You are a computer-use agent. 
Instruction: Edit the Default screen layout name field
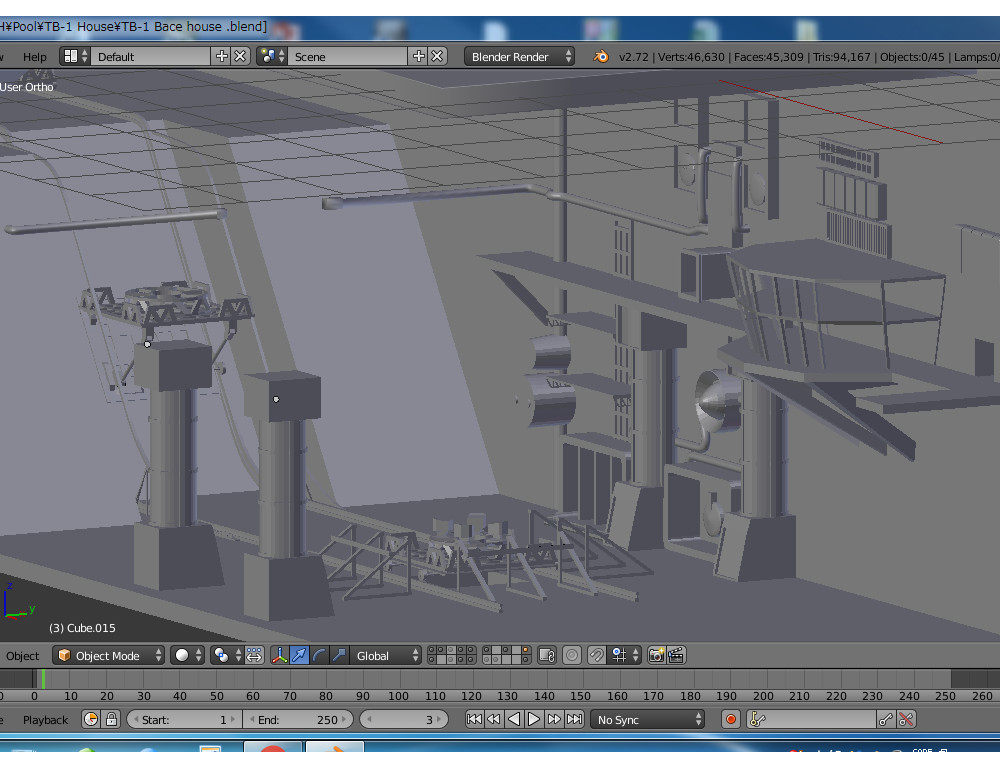point(151,56)
